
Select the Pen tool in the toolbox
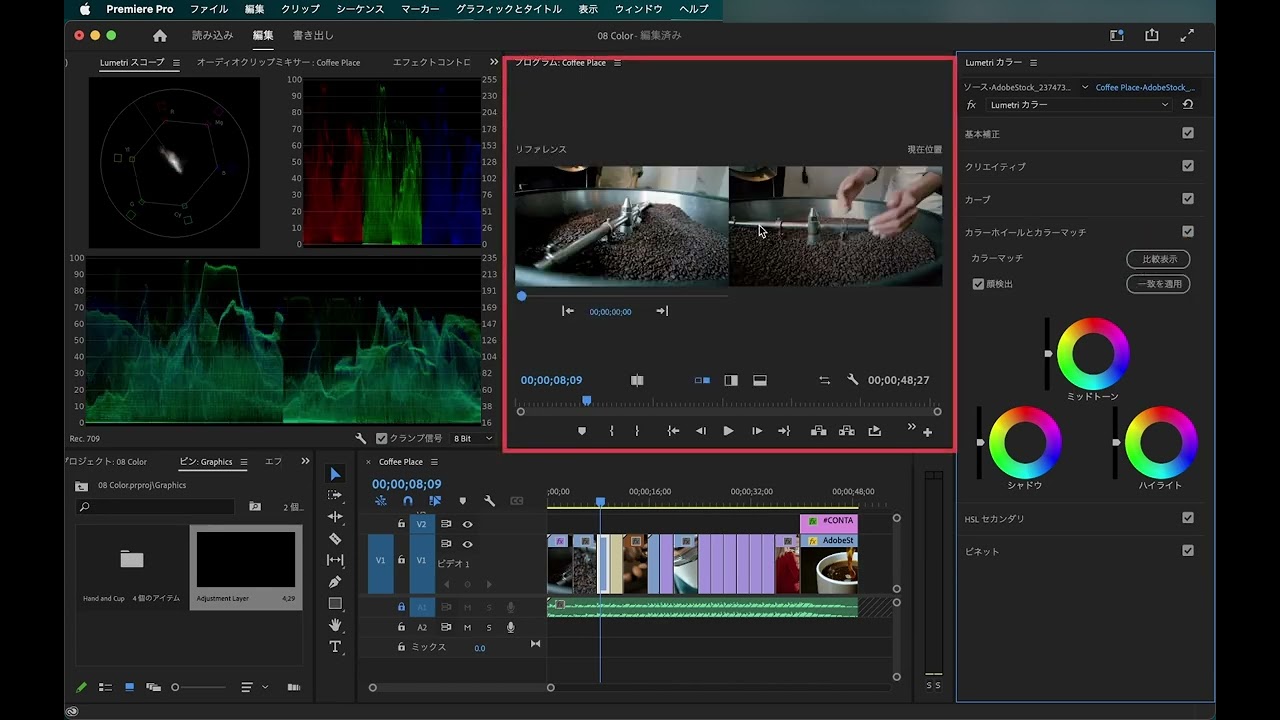click(x=335, y=582)
